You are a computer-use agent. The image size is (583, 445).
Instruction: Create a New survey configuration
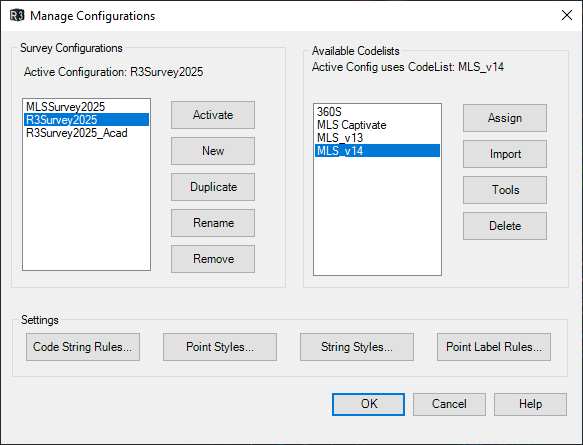pos(213,151)
